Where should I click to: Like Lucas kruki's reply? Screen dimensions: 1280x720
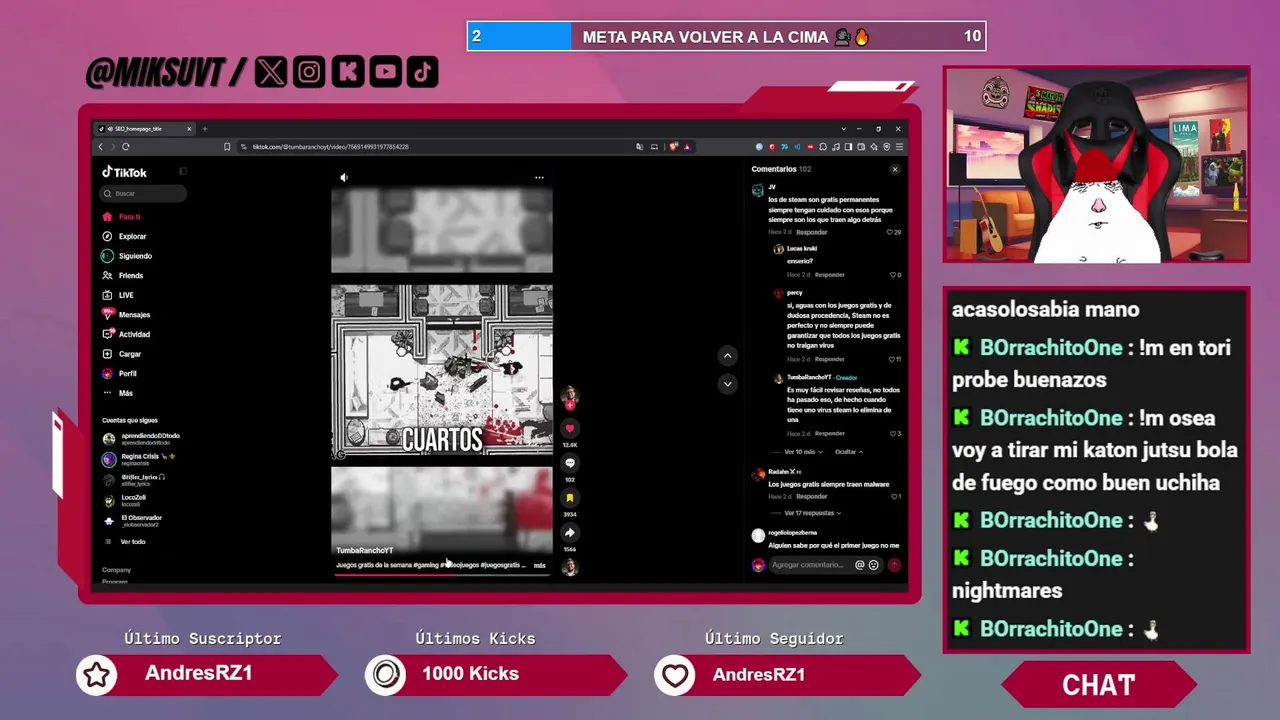pyautogui.click(x=895, y=275)
